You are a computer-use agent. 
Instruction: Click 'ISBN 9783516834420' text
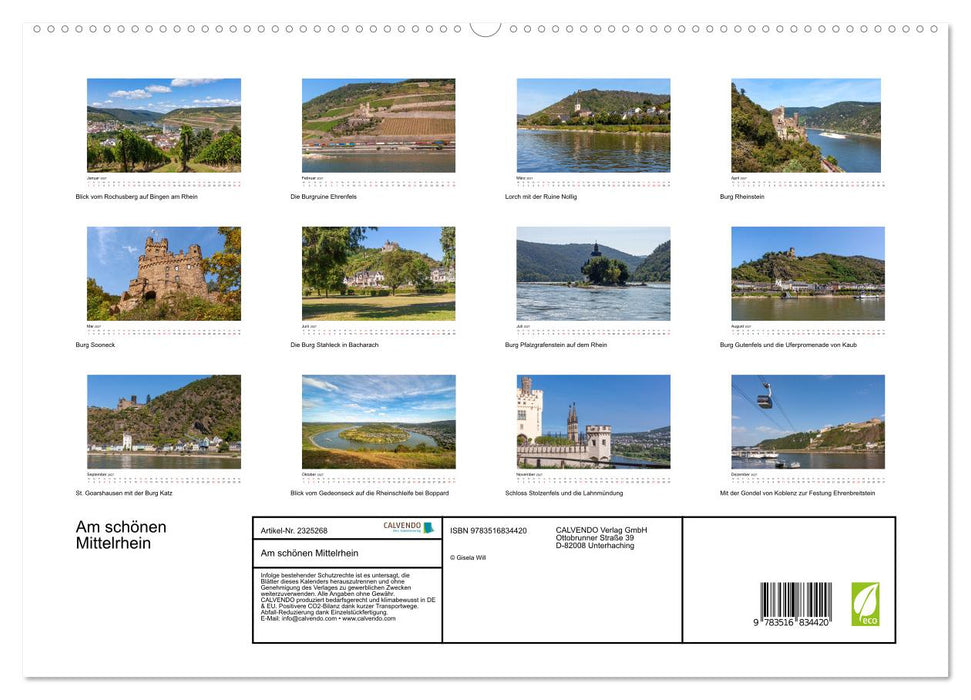point(488,531)
